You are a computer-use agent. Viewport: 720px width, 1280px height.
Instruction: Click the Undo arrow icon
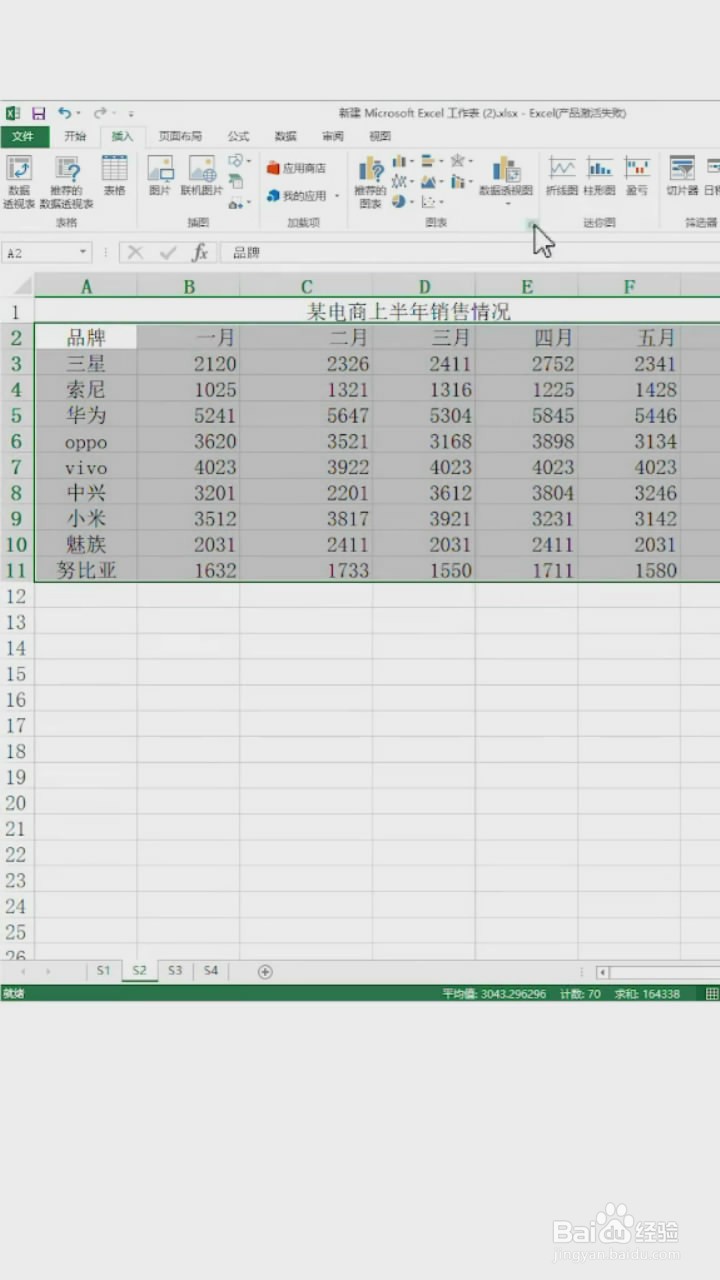64,113
